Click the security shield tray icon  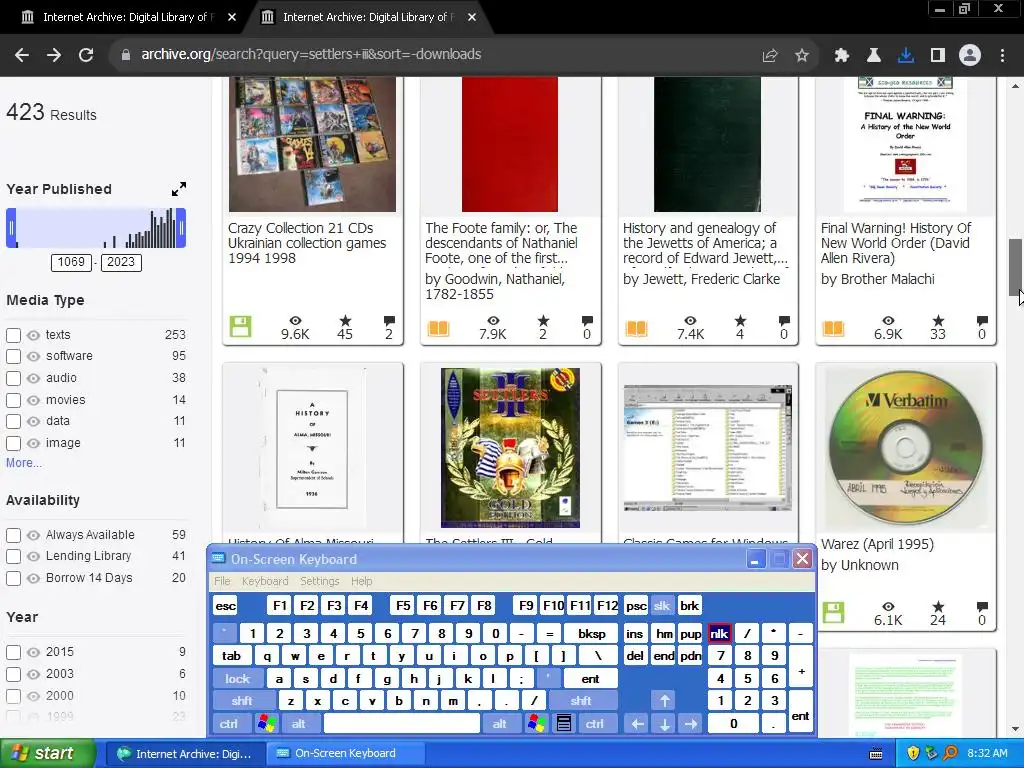pyautogui.click(x=913, y=754)
